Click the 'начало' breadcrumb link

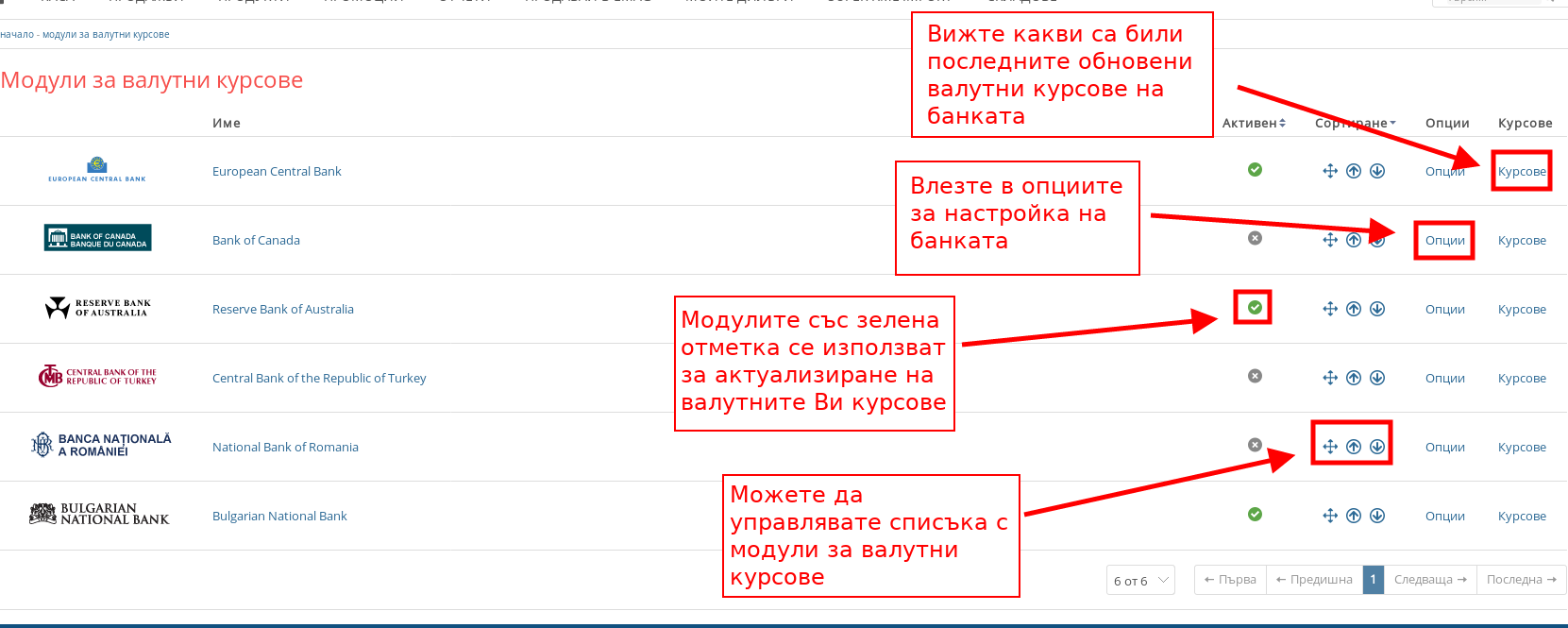(x=17, y=35)
